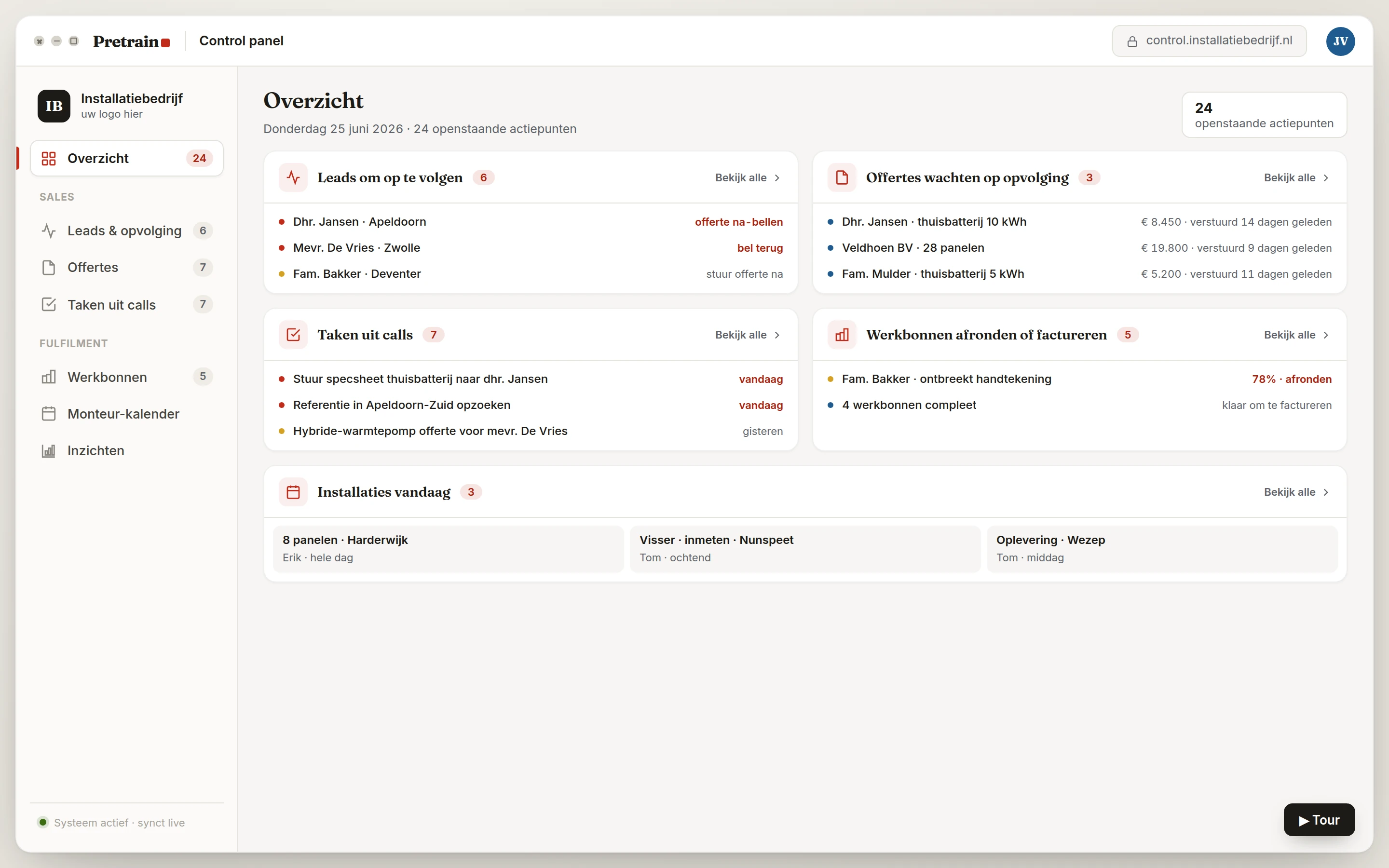Viewport: 1389px width, 868px height.
Task: Open the Visser · inmeten · Nunspeet card
Action: (x=805, y=549)
